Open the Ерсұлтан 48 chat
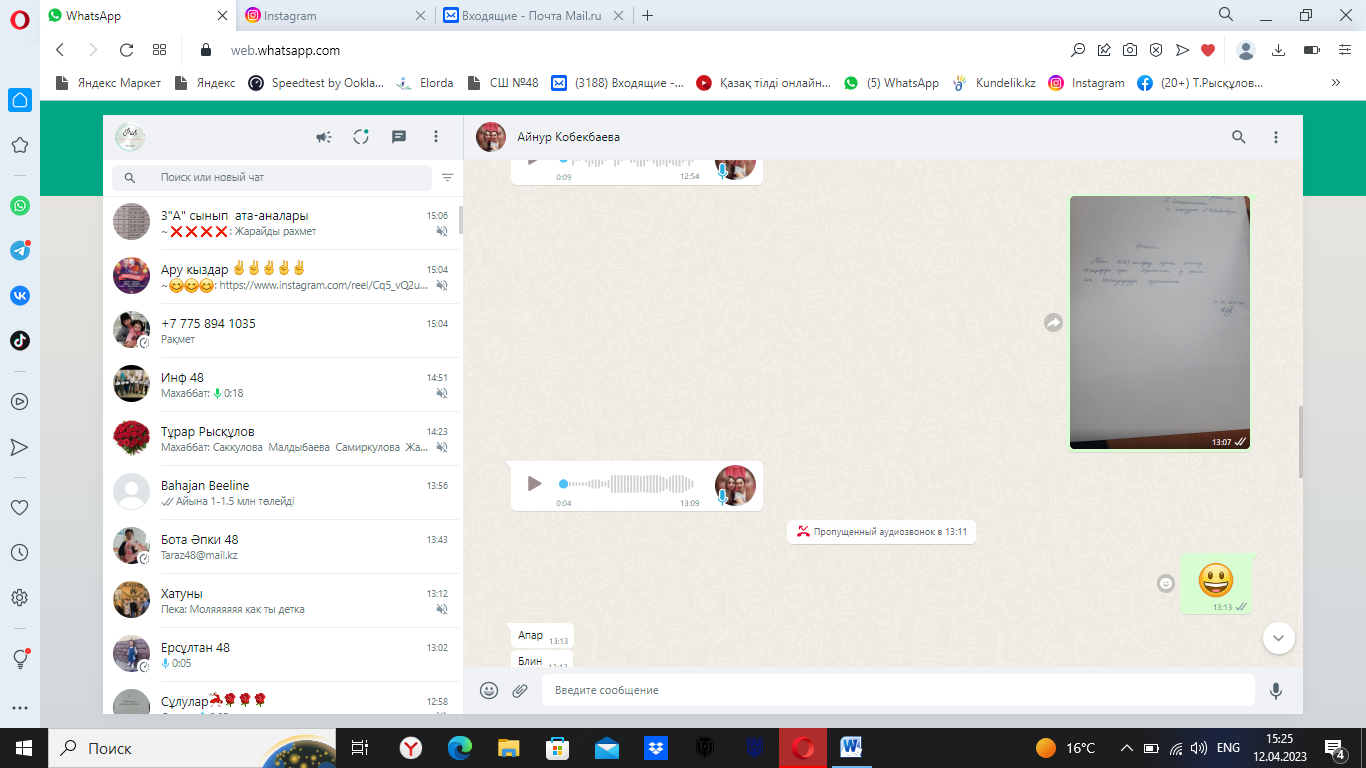The image size is (1366, 768). coord(283,655)
